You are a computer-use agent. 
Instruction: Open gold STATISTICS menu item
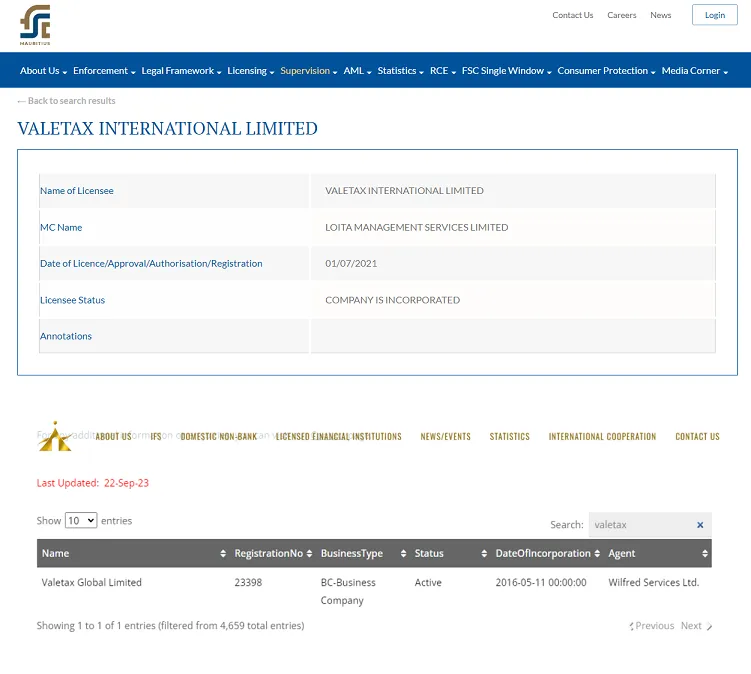510,436
